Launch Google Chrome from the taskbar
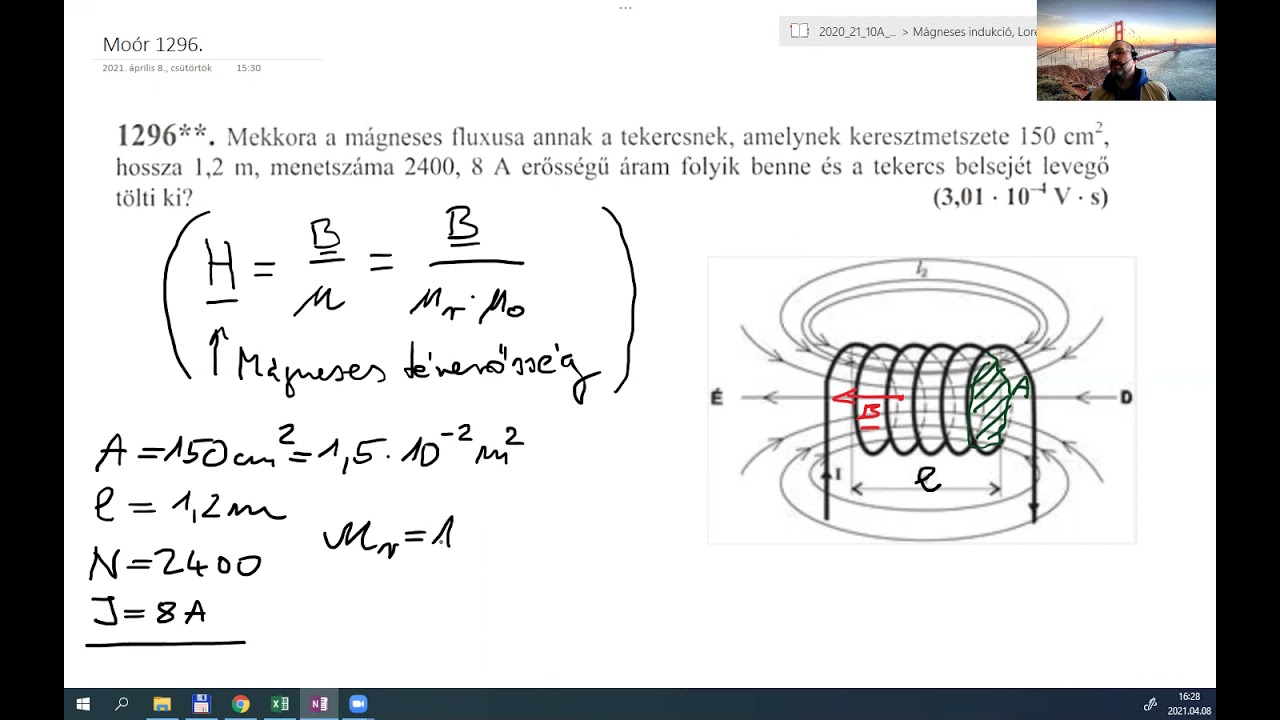1280x720 pixels. tap(240, 704)
